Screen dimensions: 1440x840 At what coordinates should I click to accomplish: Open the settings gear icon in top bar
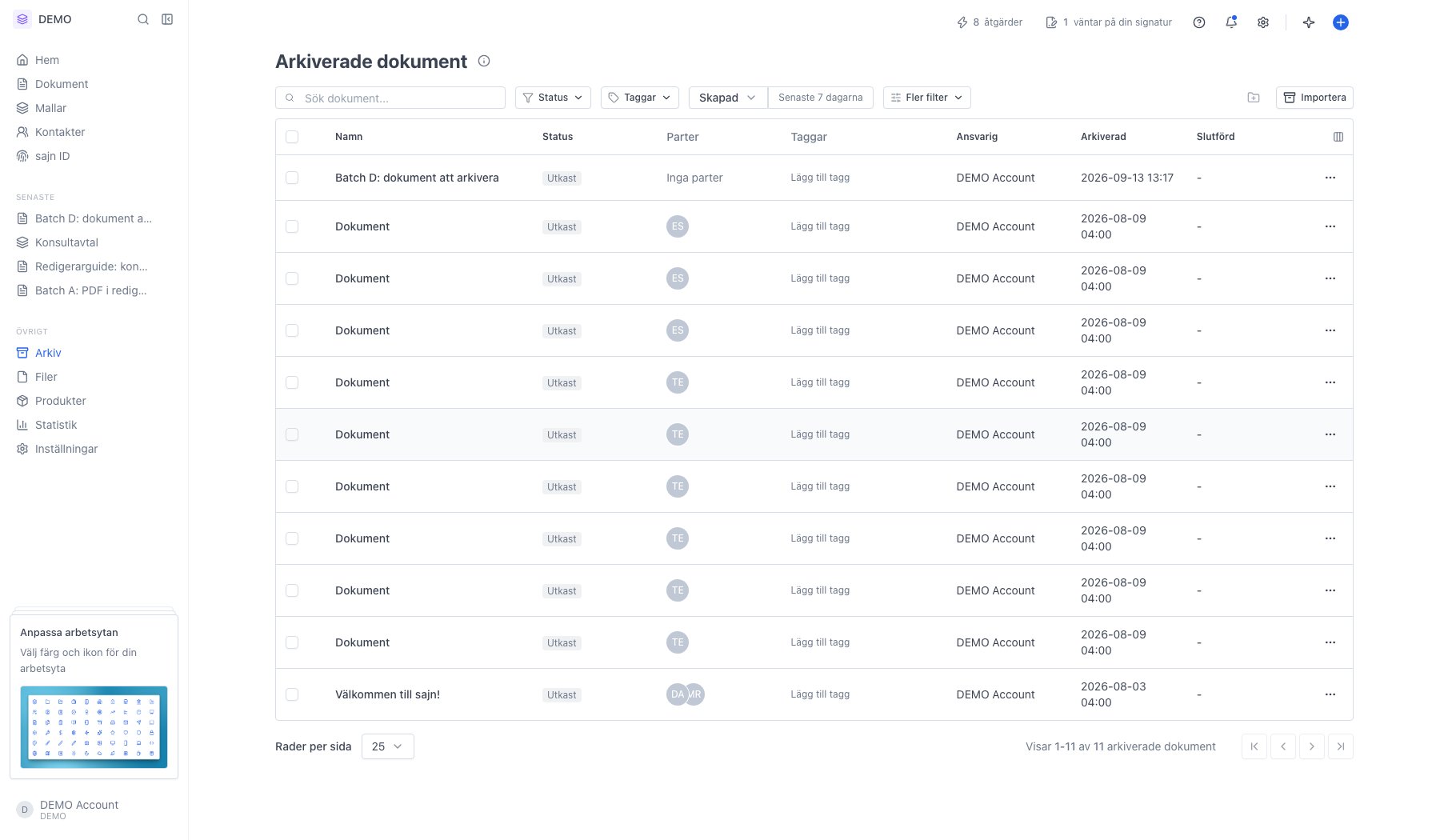tap(1263, 22)
